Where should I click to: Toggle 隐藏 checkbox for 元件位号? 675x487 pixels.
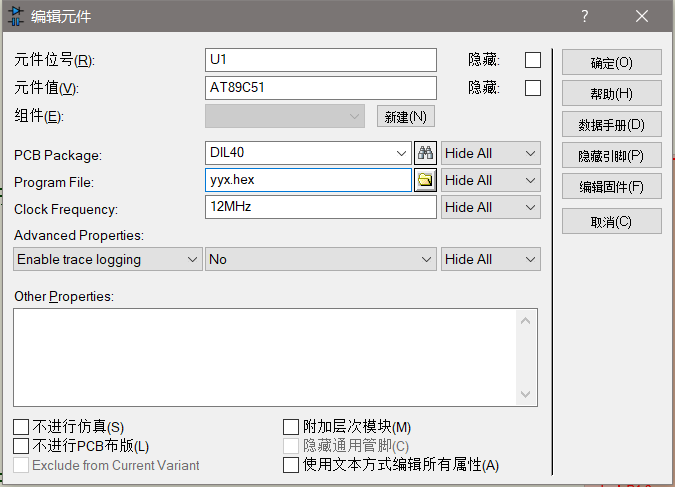(x=533, y=60)
